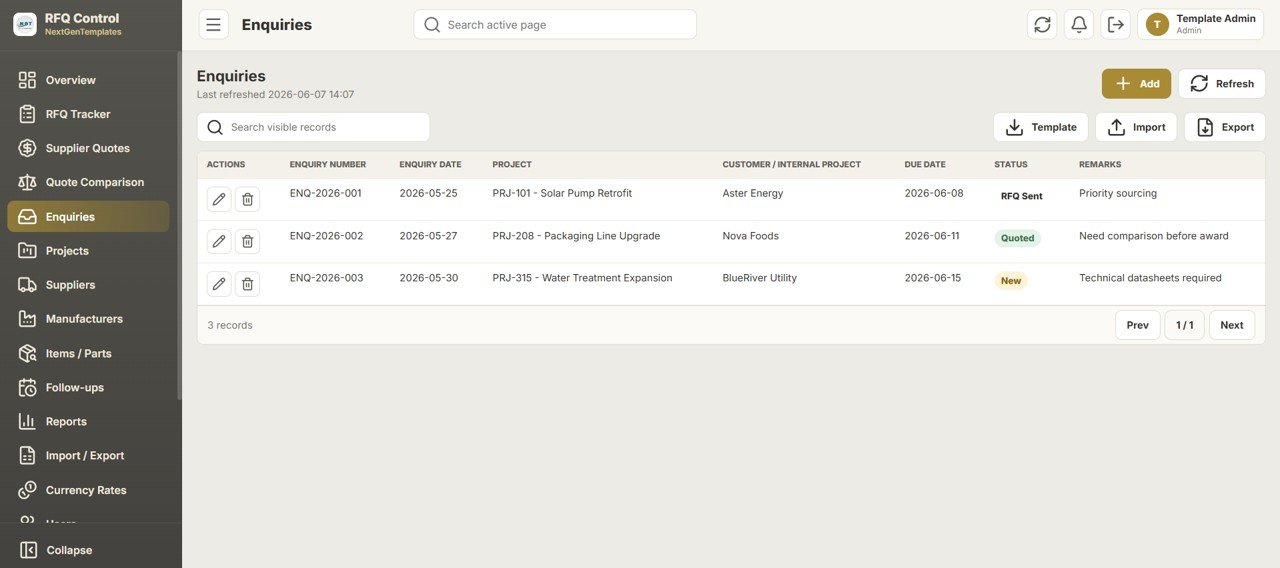Focus the Search visible records field
1280x568 pixels.
(313, 127)
